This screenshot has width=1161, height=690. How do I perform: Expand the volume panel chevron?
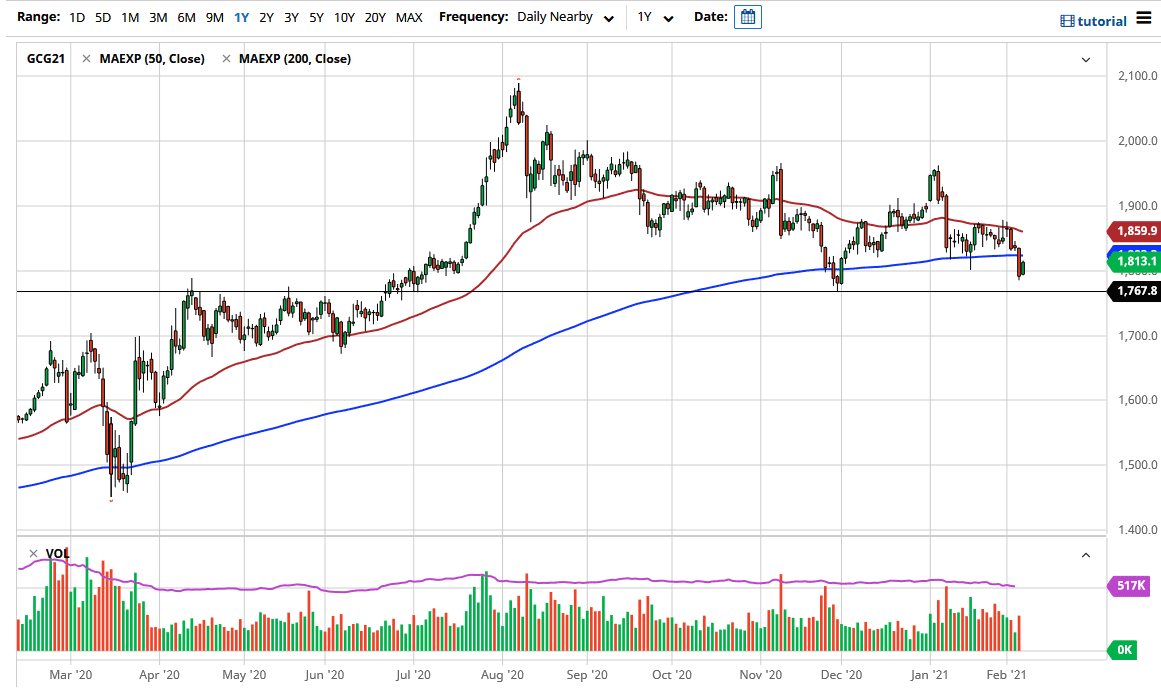pos(1086,553)
